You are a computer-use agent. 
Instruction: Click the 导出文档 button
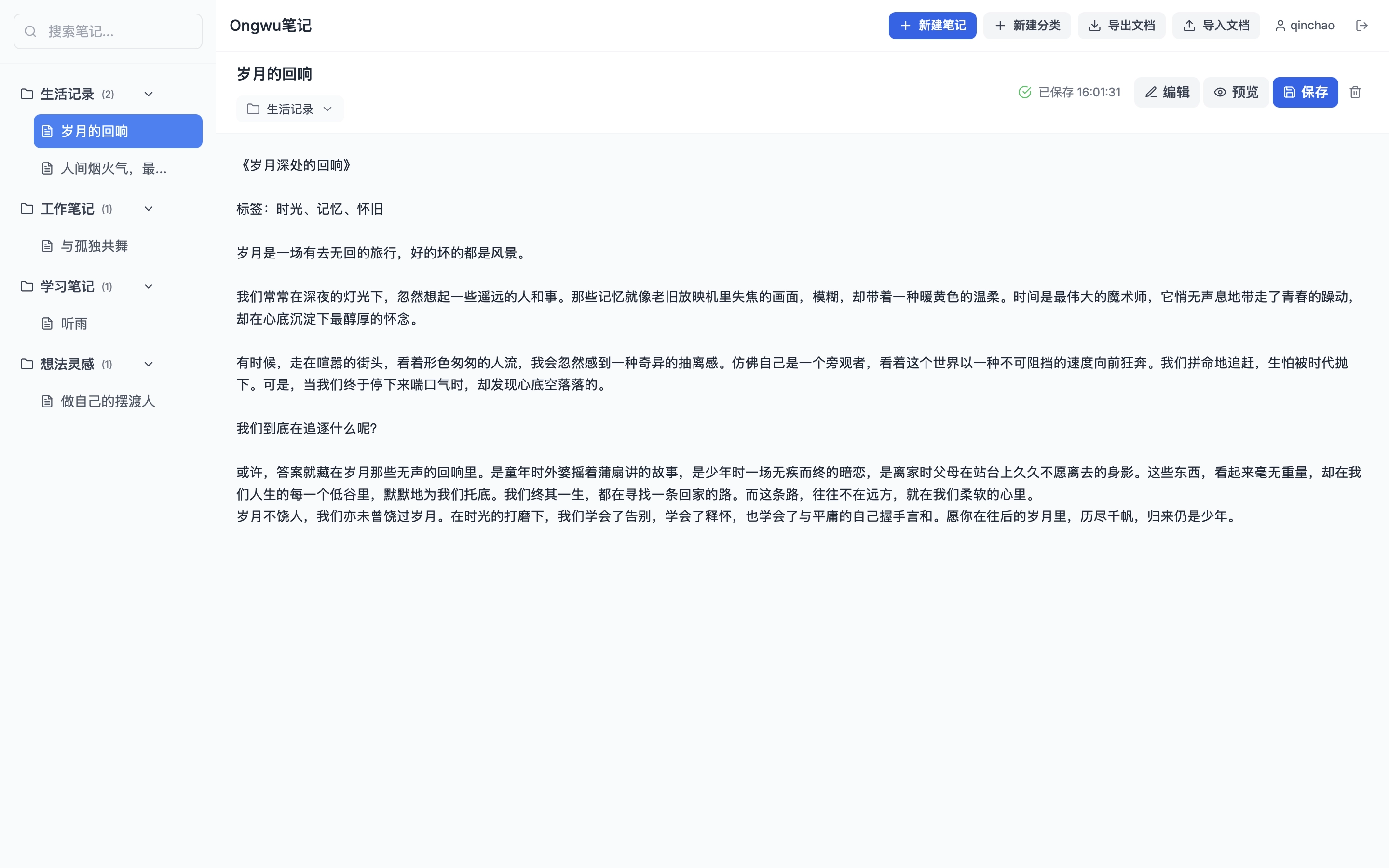[x=1121, y=26]
